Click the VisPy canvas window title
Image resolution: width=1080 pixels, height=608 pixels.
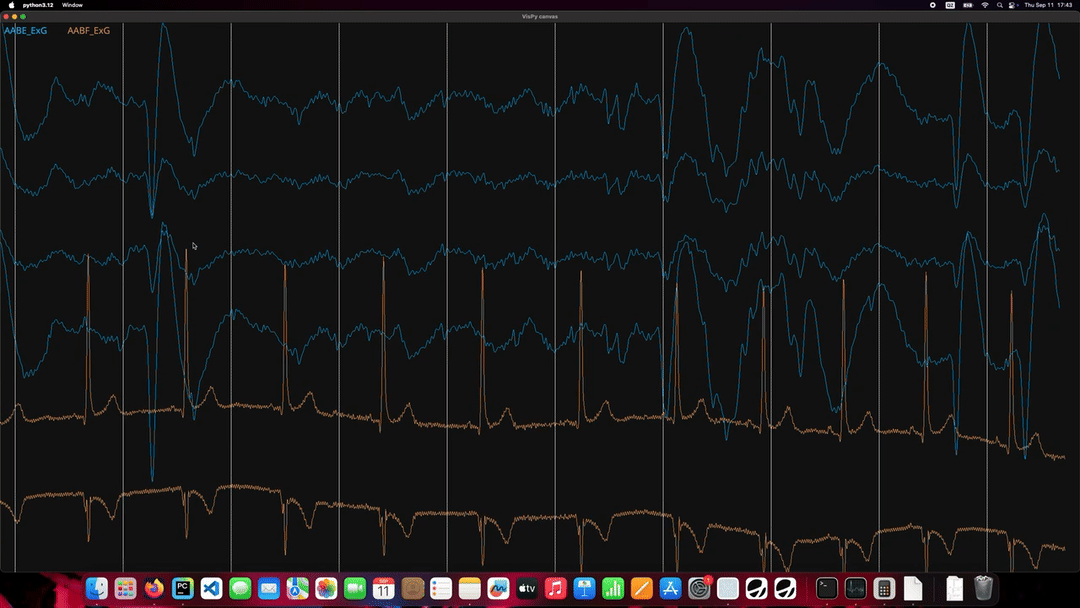pyautogui.click(x=540, y=17)
